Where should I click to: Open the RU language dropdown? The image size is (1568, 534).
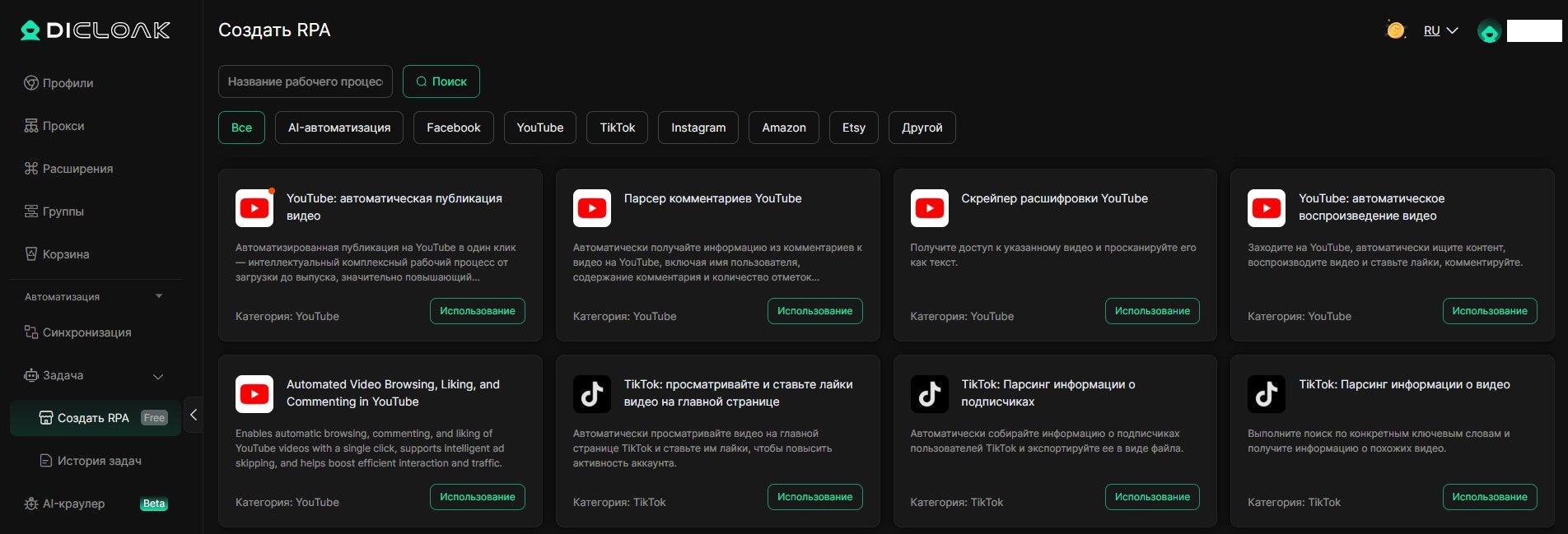point(1440,30)
